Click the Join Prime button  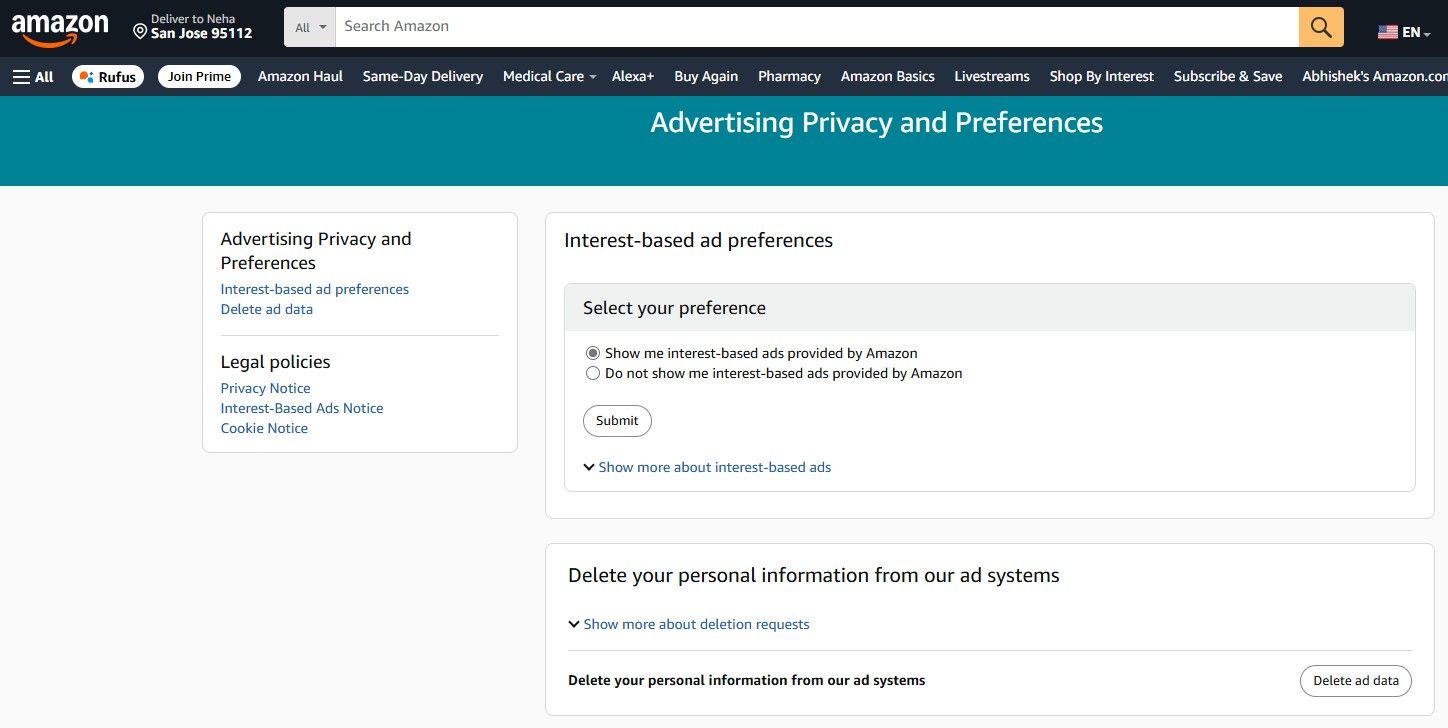(199, 76)
